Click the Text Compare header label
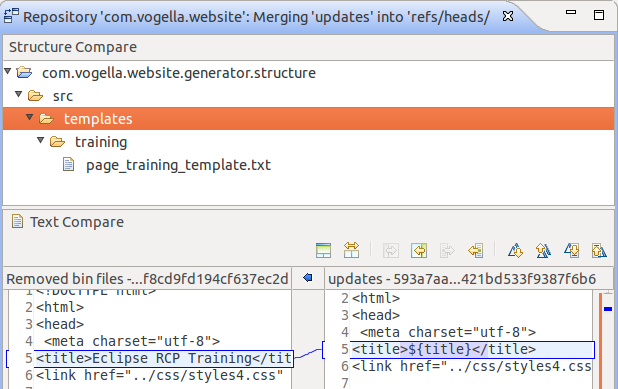 pyautogui.click(x=77, y=222)
